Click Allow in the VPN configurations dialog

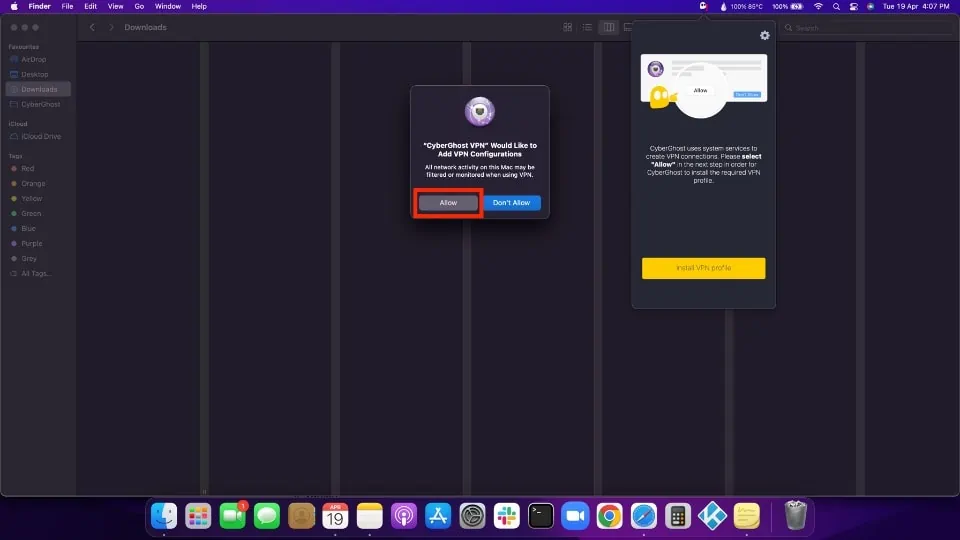coord(448,203)
